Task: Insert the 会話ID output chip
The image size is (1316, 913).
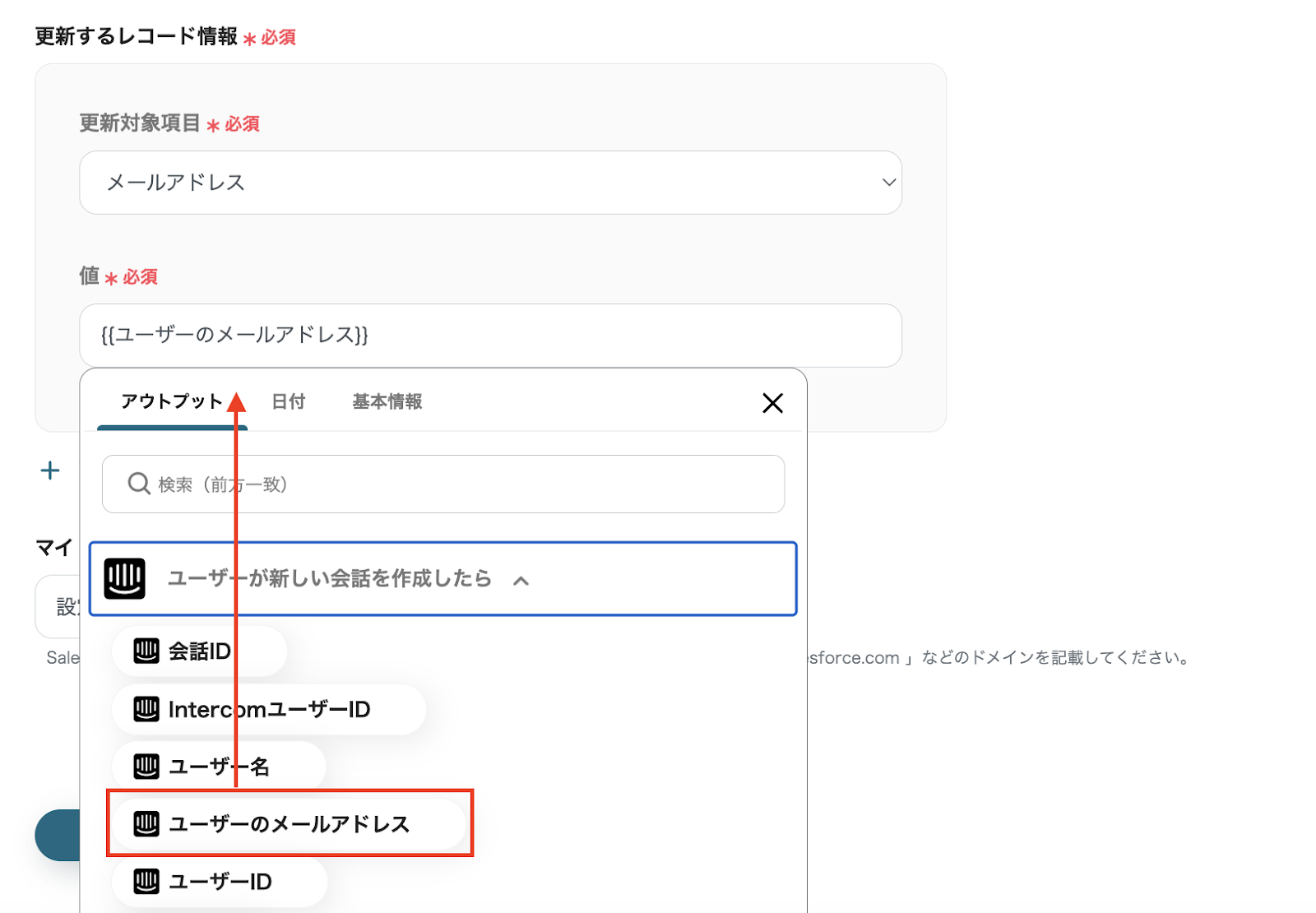Action: (x=200, y=651)
